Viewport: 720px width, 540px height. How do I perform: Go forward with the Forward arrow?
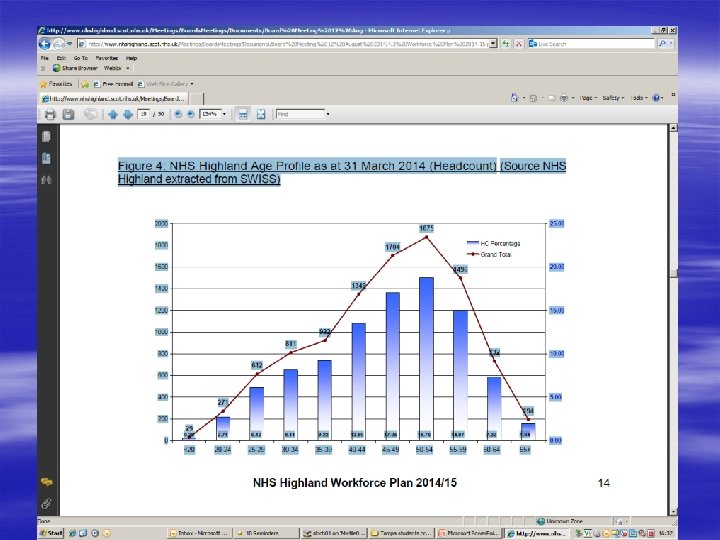pyautogui.click(x=58, y=44)
